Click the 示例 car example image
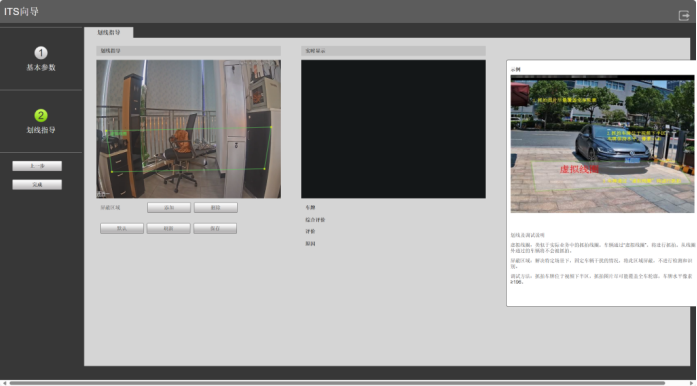This screenshot has height=386, width=697. 602,144
